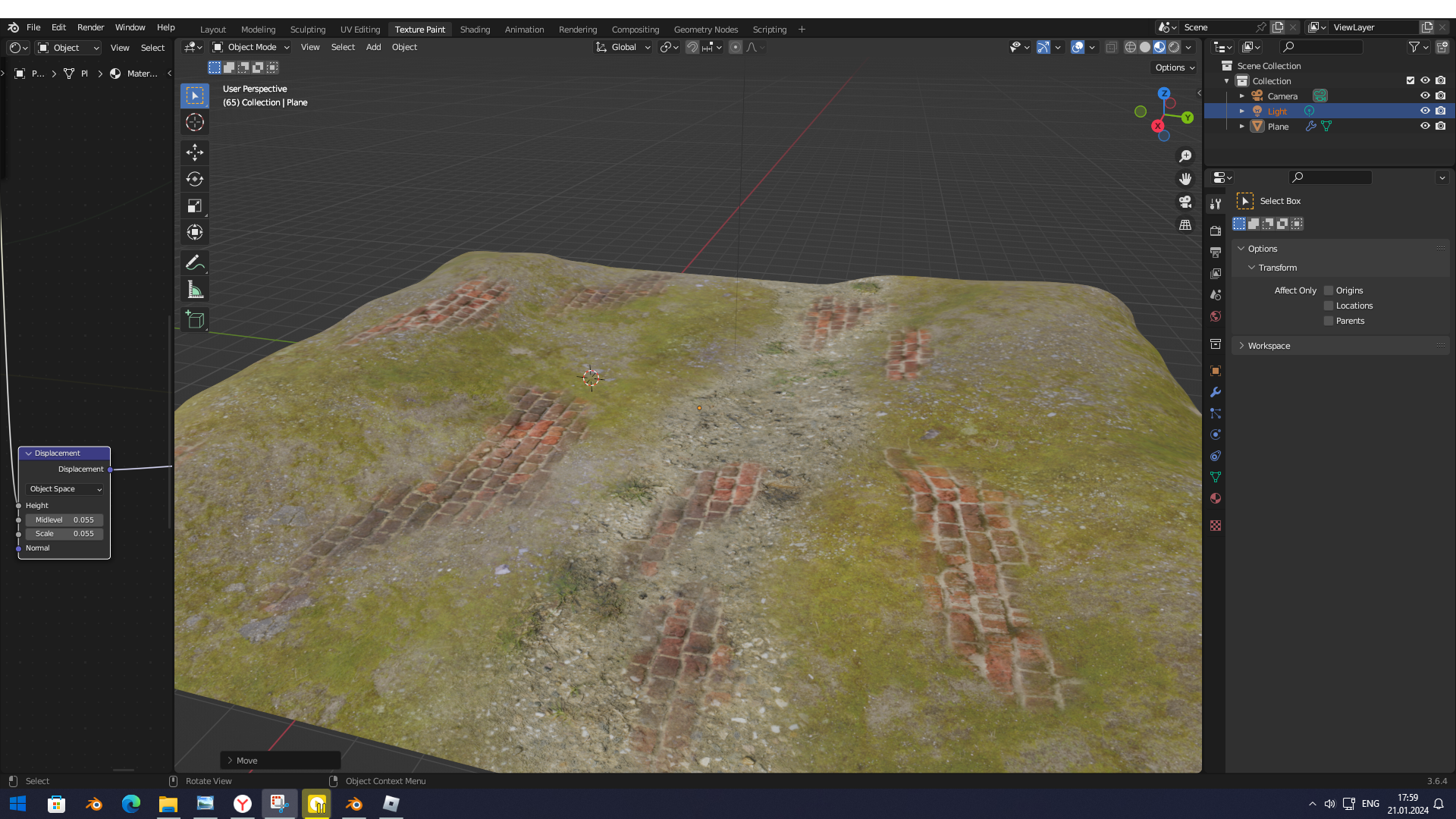This screenshot has height=819, width=1456.
Task: Expand the Move operator panel
Action: (230, 761)
